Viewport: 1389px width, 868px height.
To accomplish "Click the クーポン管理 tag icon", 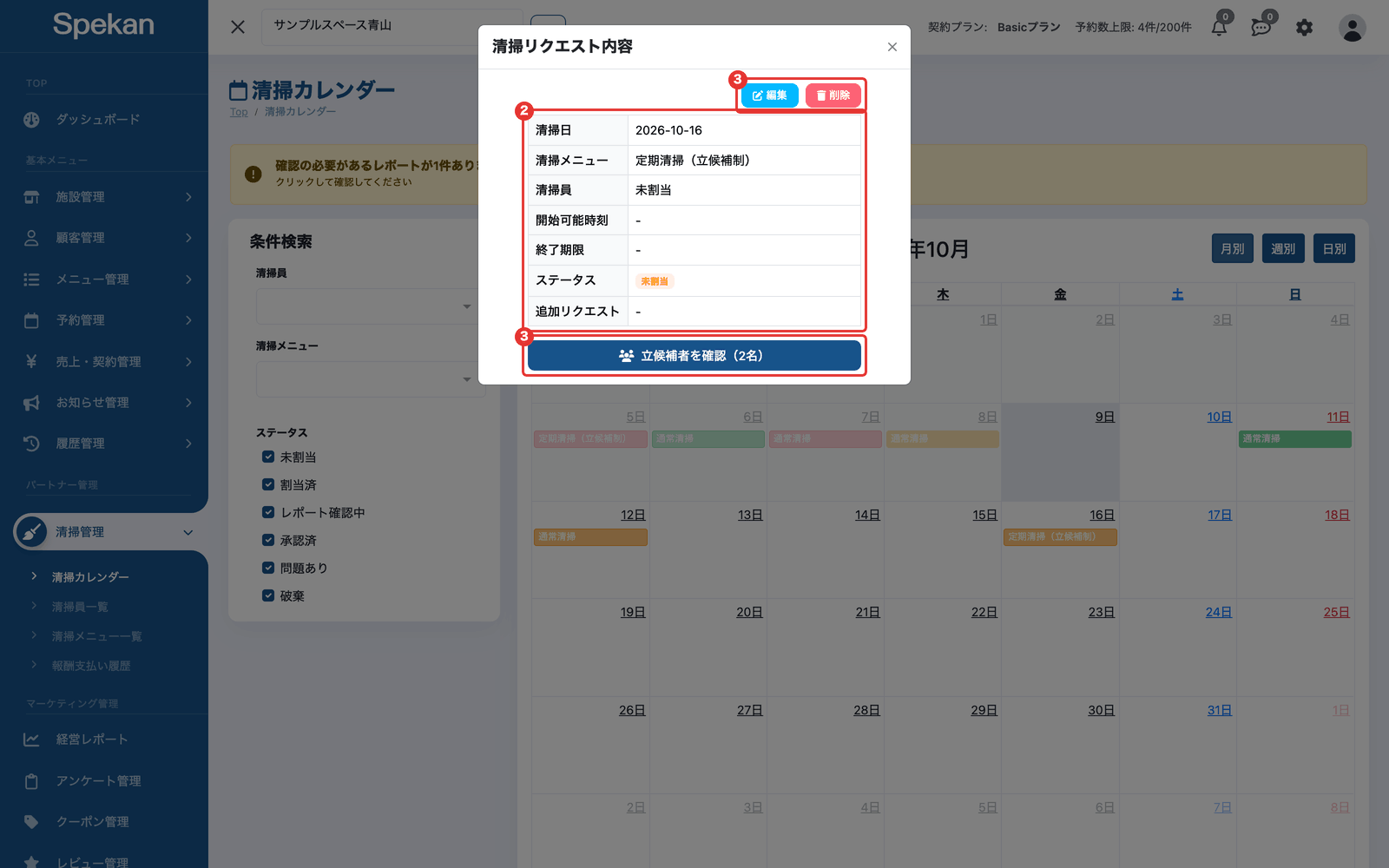I will (x=31, y=822).
